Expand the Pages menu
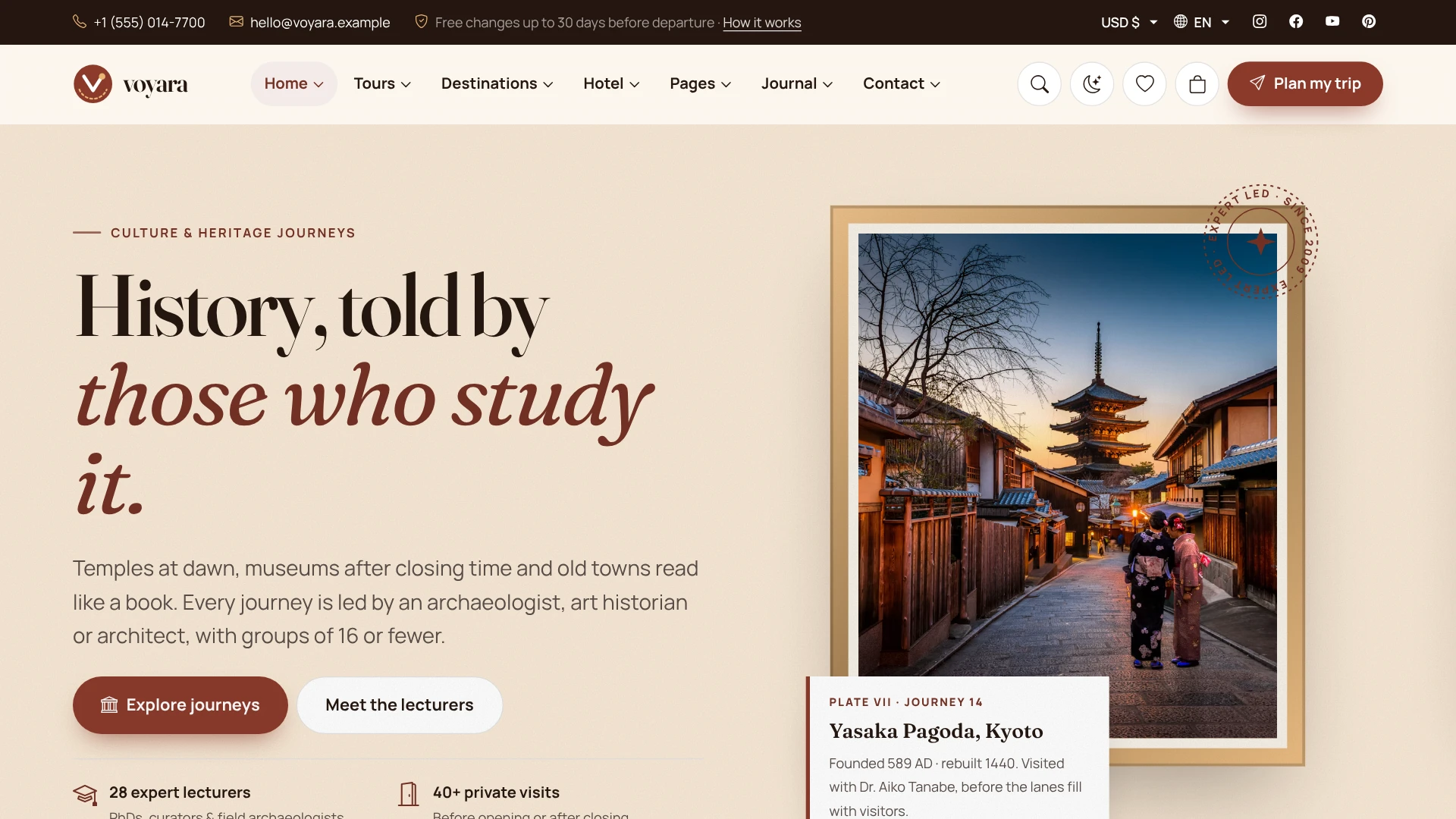This screenshot has height=819, width=1456. tap(700, 83)
